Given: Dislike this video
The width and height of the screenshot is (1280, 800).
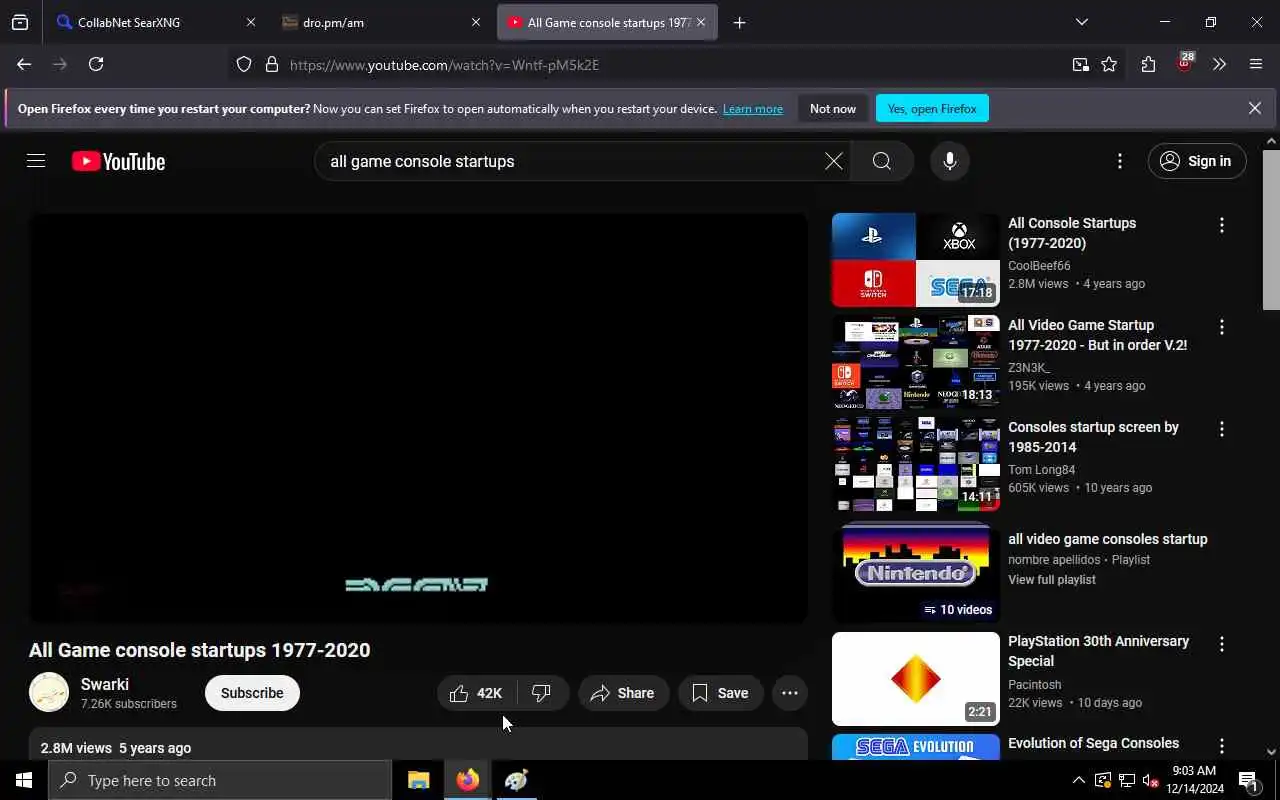Looking at the screenshot, I should coord(542,693).
